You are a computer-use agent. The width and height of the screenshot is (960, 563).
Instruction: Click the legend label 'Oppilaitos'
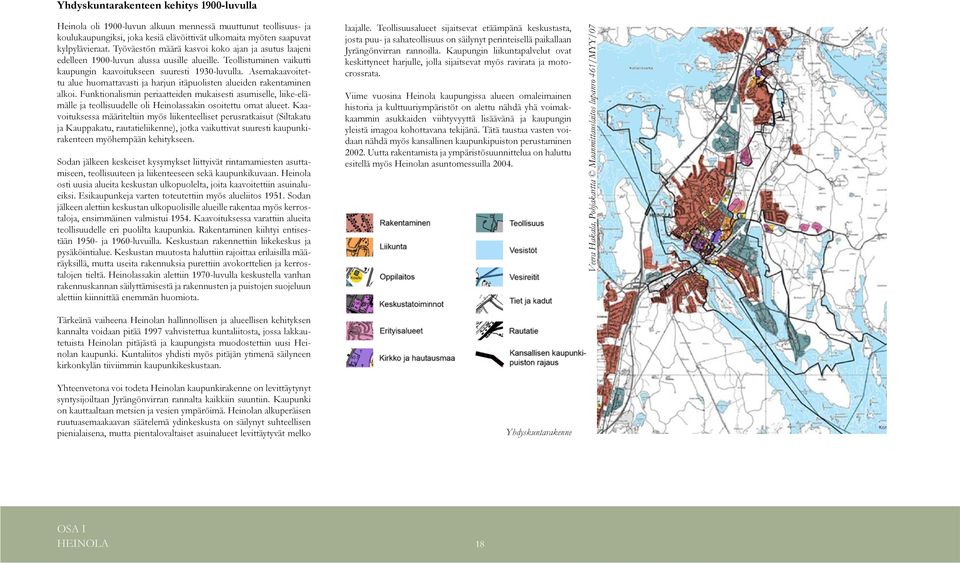(397, 277)
